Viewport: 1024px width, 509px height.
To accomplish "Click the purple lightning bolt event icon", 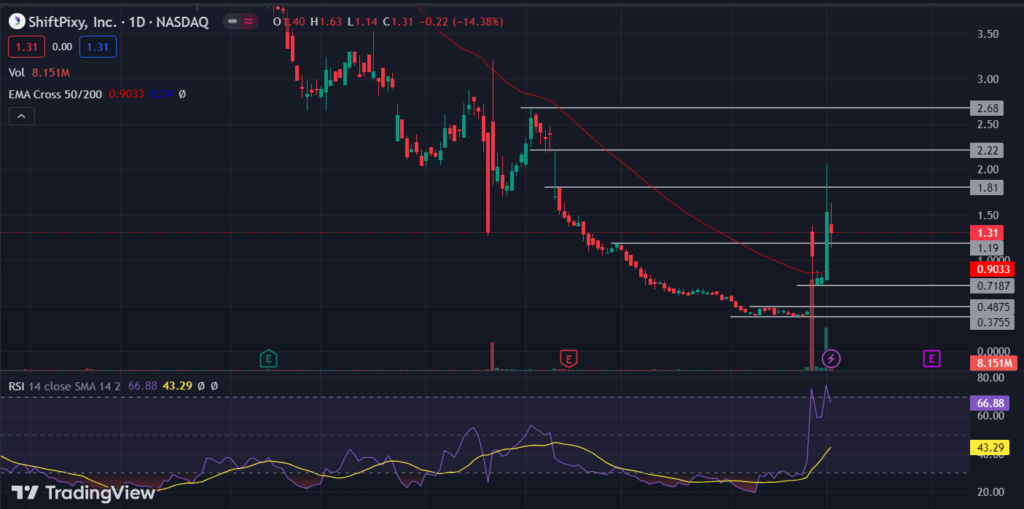I will coord(831,358).
